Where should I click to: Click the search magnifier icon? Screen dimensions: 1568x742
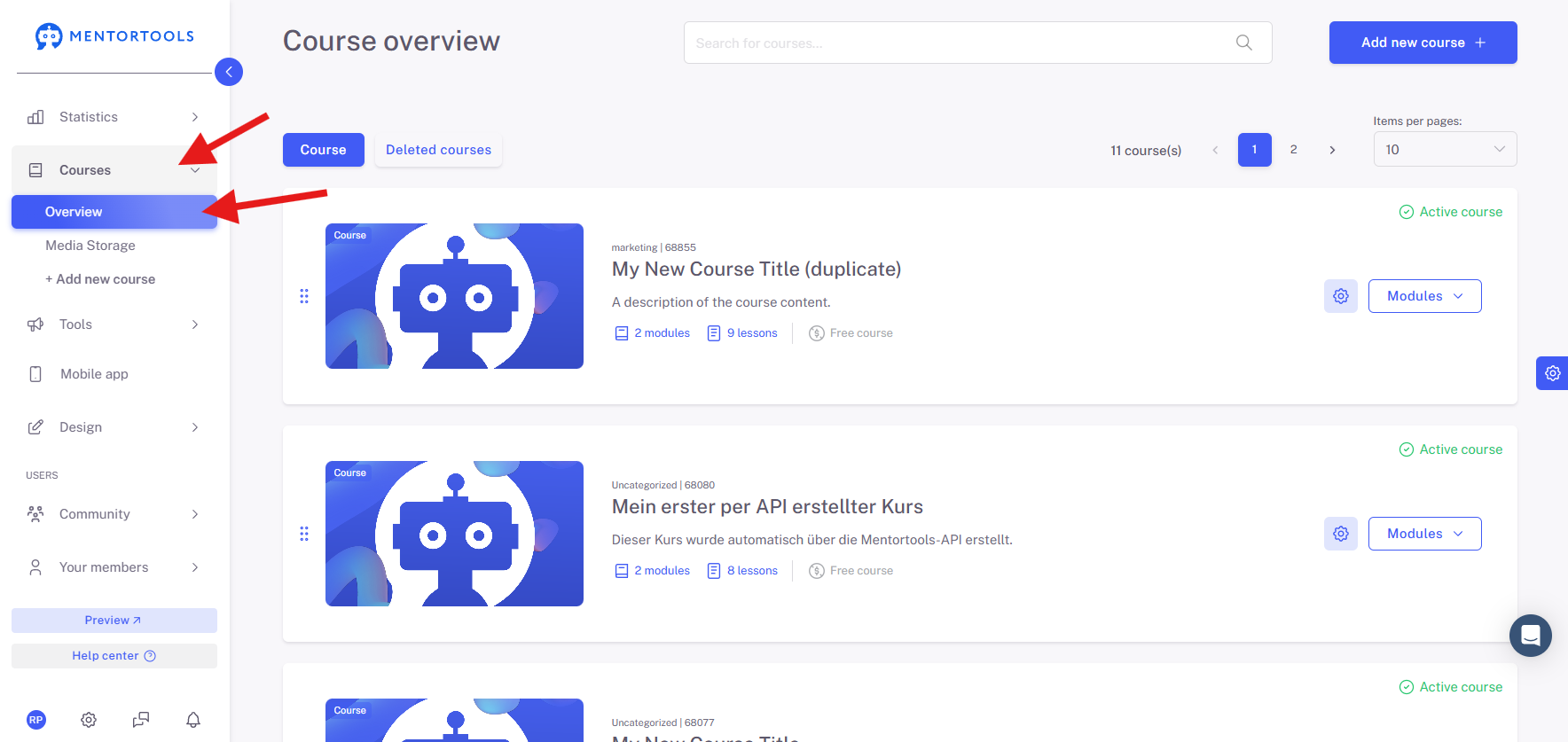(1244, 43)
